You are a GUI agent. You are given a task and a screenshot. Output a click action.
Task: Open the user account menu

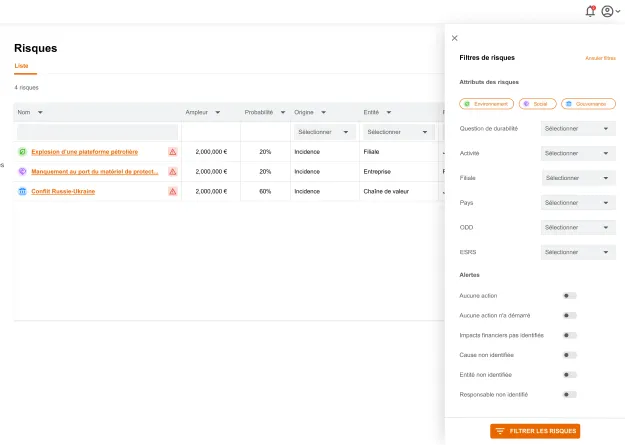pos(610,11)
